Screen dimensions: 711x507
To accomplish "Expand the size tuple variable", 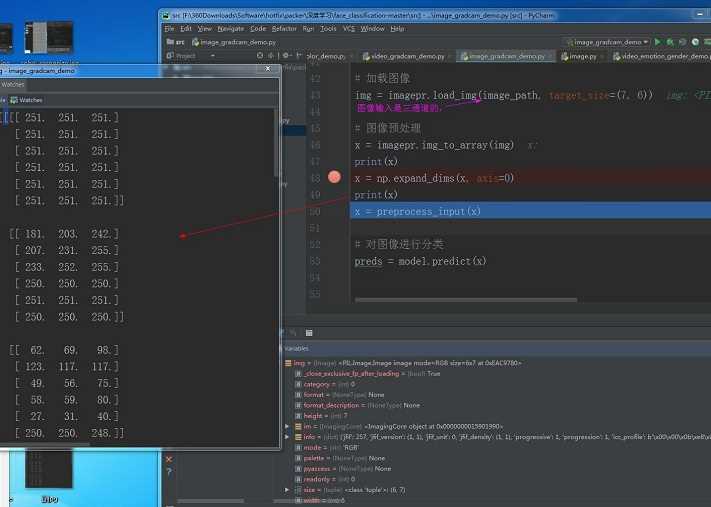I will 287,490.
